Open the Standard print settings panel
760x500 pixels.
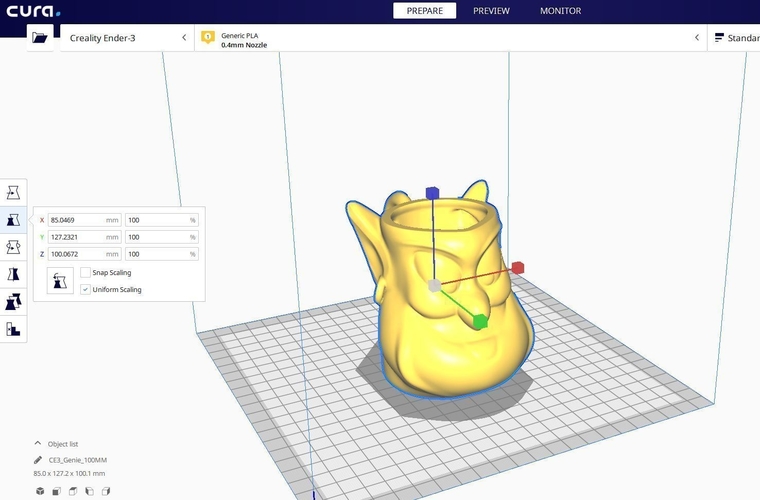[734, 38]
